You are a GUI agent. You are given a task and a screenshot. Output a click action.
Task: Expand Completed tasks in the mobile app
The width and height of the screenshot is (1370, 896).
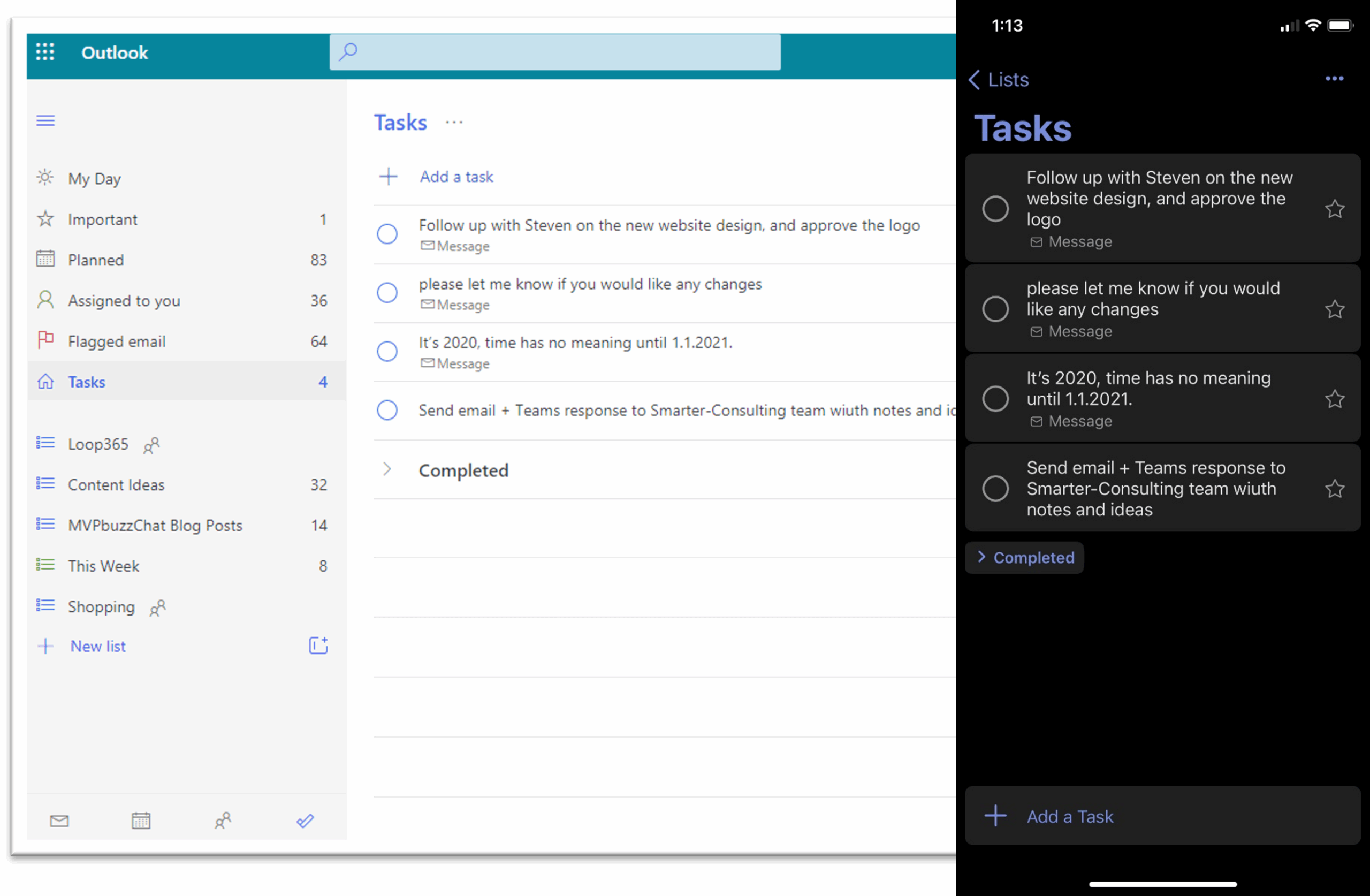click(x=1025, y=557)
